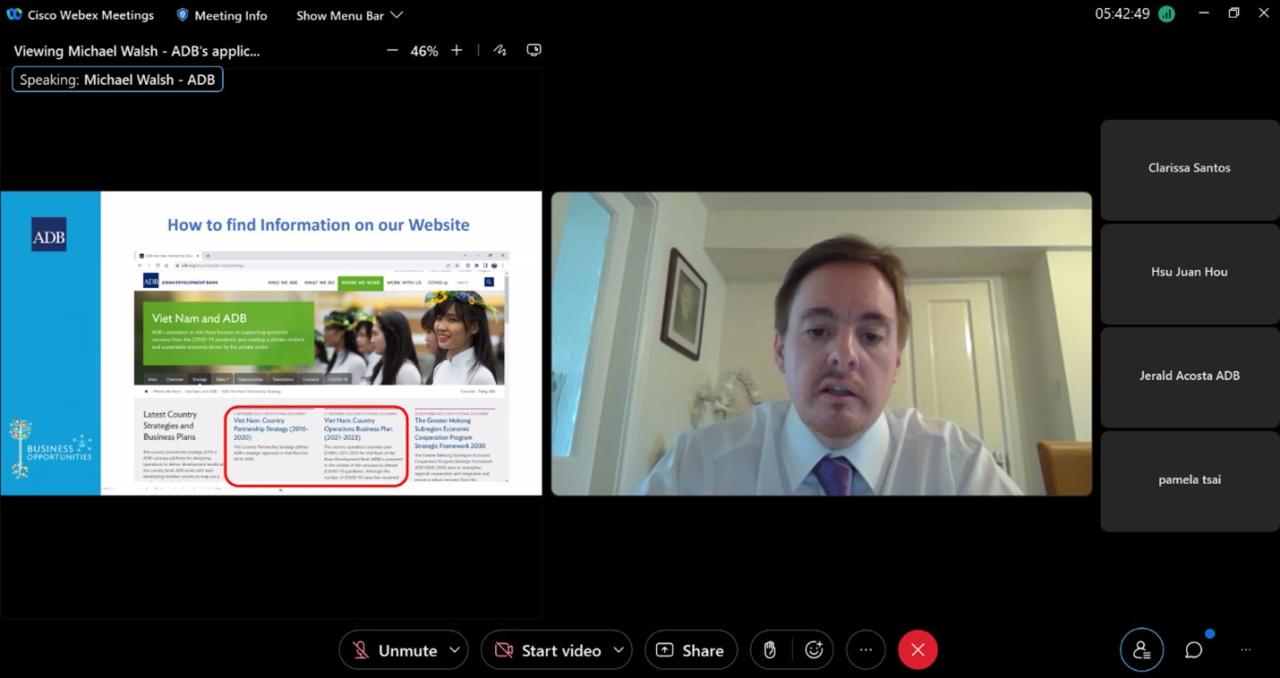Check the green connection quality indicator icon
The image size is (1280, 678).
click(1166, 14)
